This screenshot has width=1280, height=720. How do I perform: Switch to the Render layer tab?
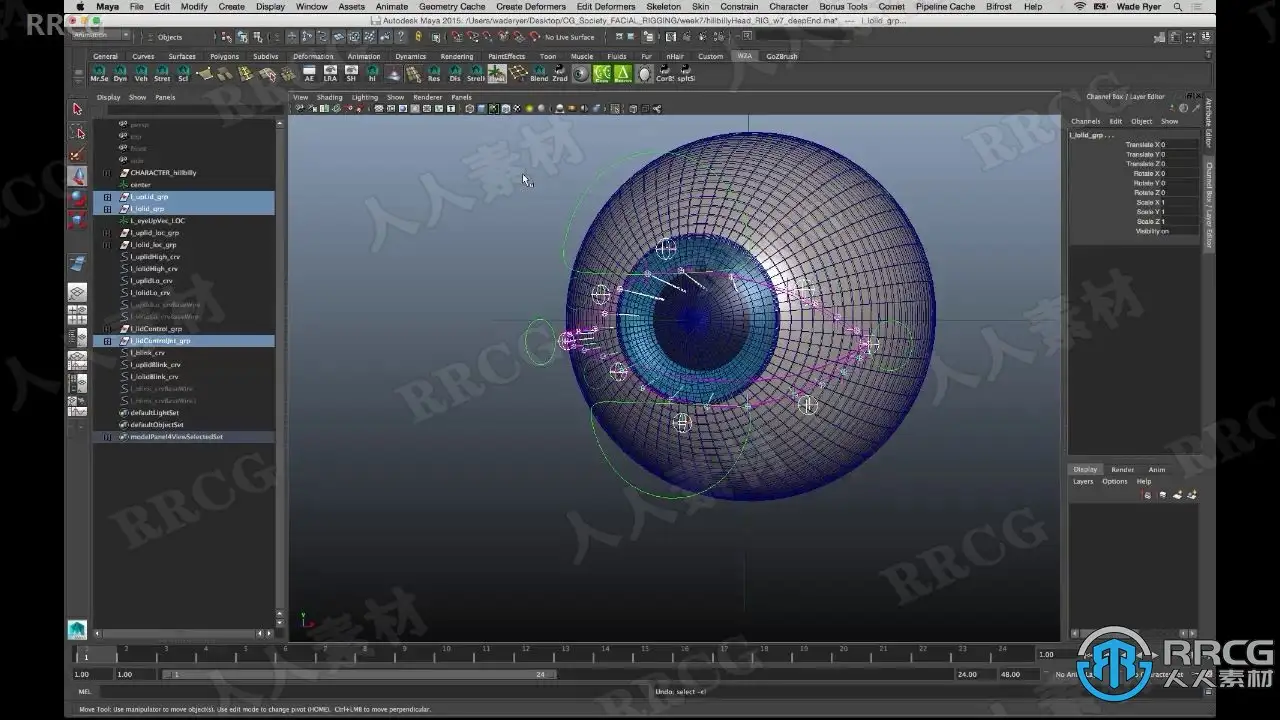(1123, 469)
